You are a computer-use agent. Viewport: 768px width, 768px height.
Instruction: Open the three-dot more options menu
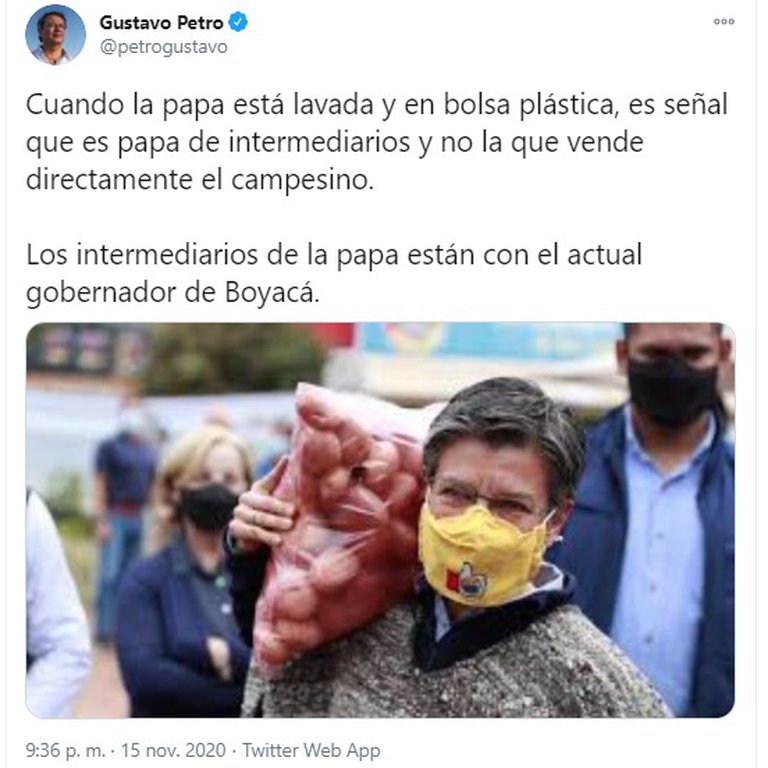tap(723, 22)
